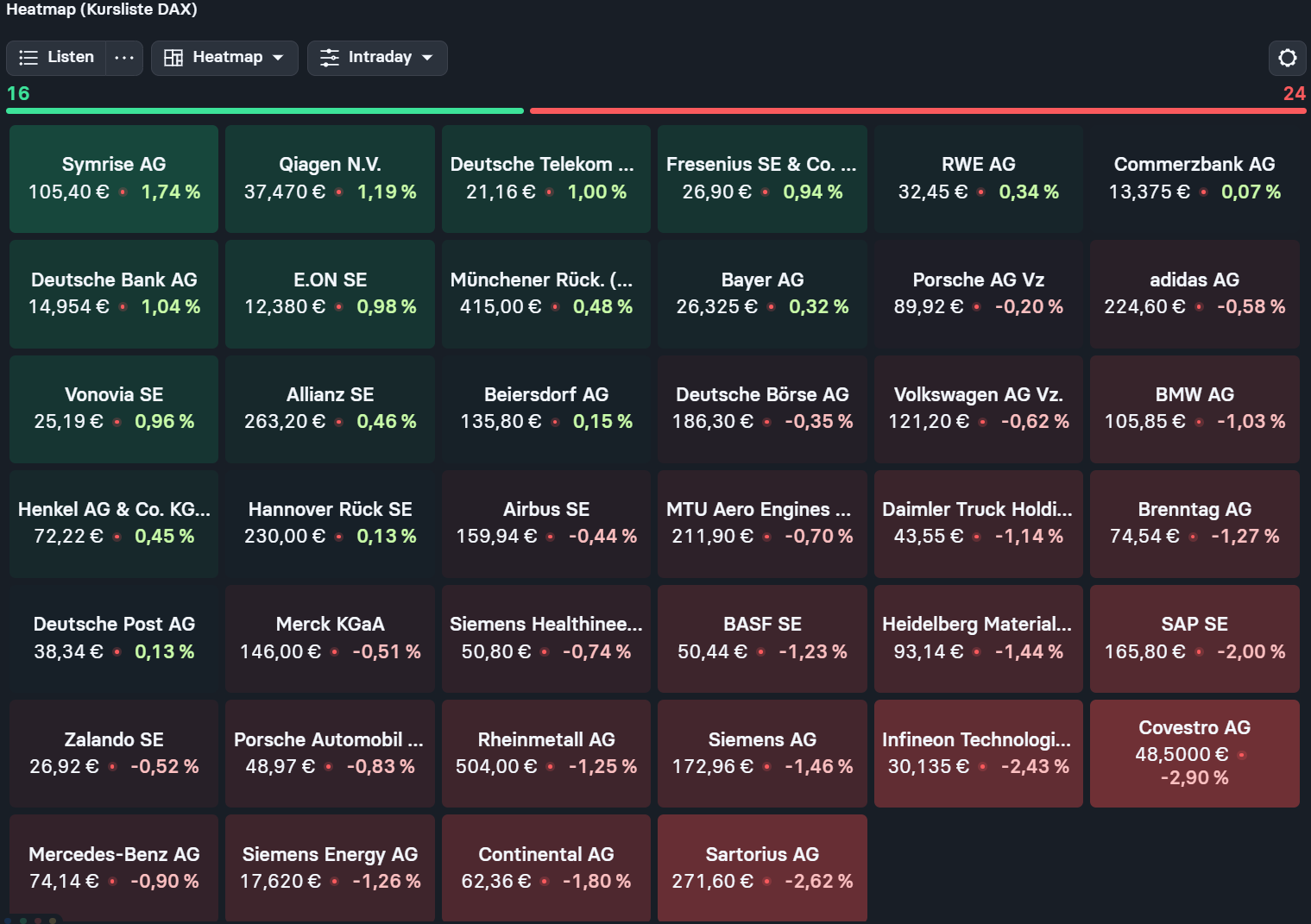Open the RWE AG tile
The image size is (1311, 924).
pos(979,179)
